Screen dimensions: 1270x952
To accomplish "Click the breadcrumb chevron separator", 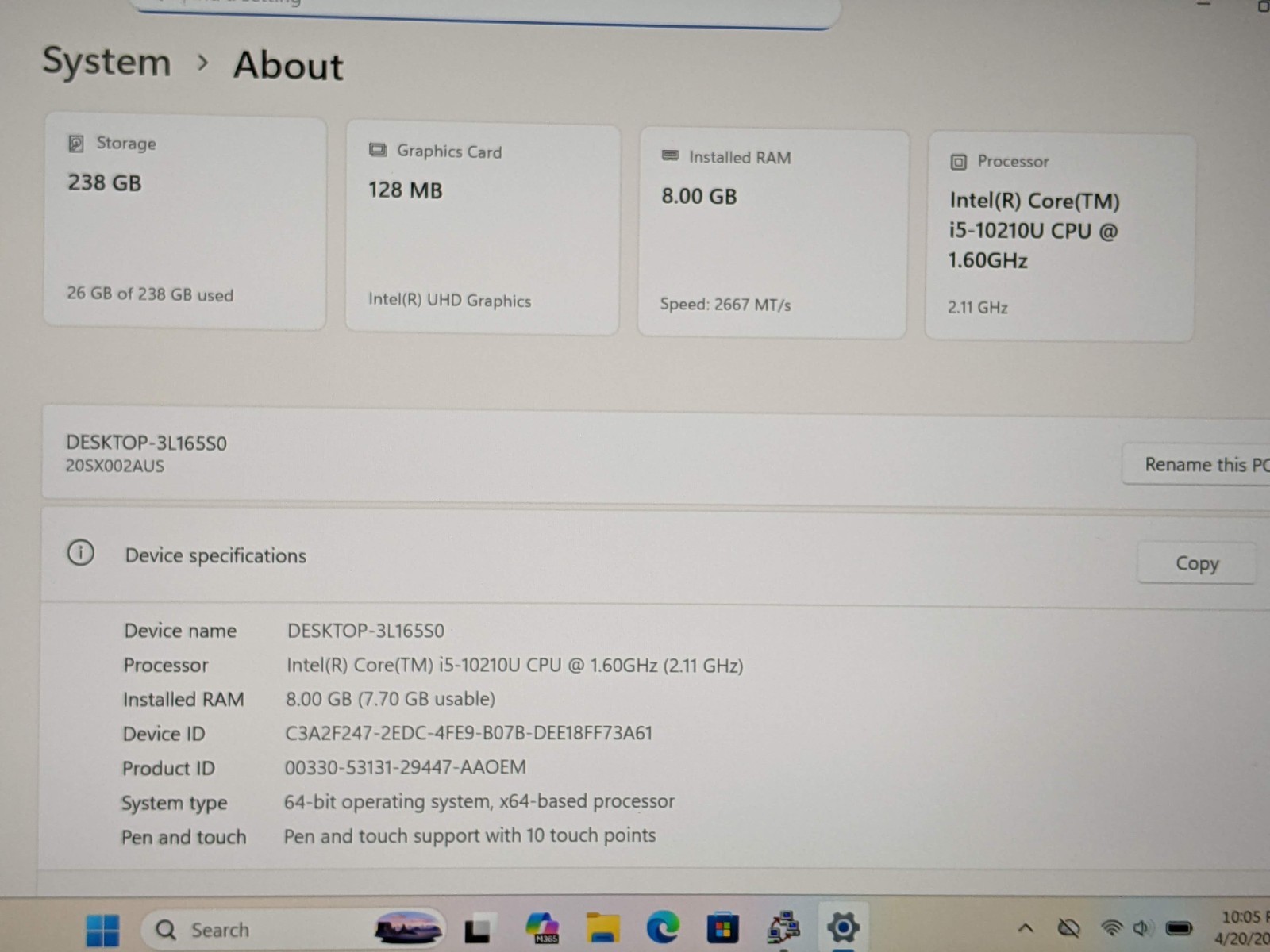I will 202,62.
